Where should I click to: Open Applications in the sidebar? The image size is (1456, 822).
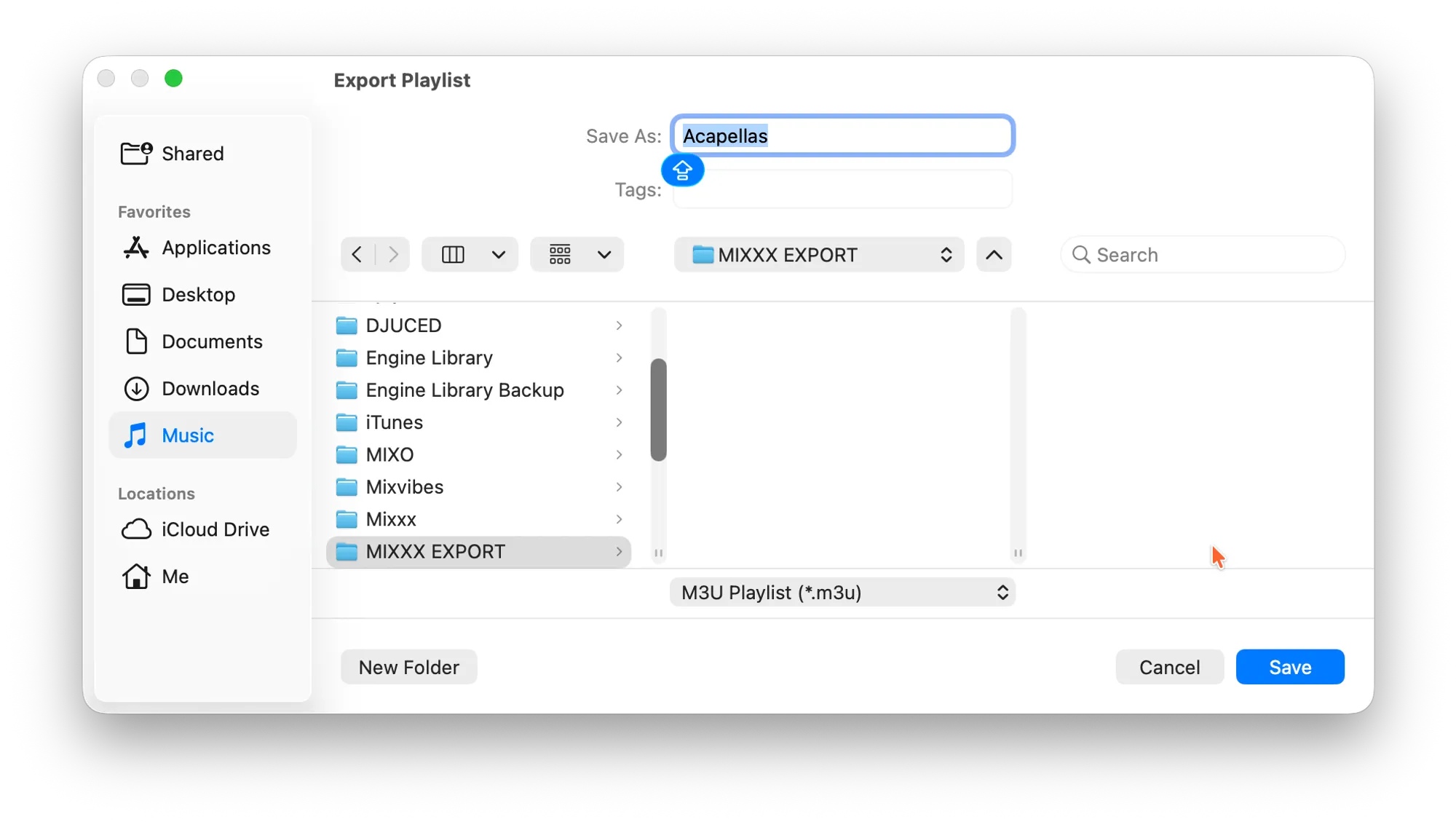tap(215, 248)
